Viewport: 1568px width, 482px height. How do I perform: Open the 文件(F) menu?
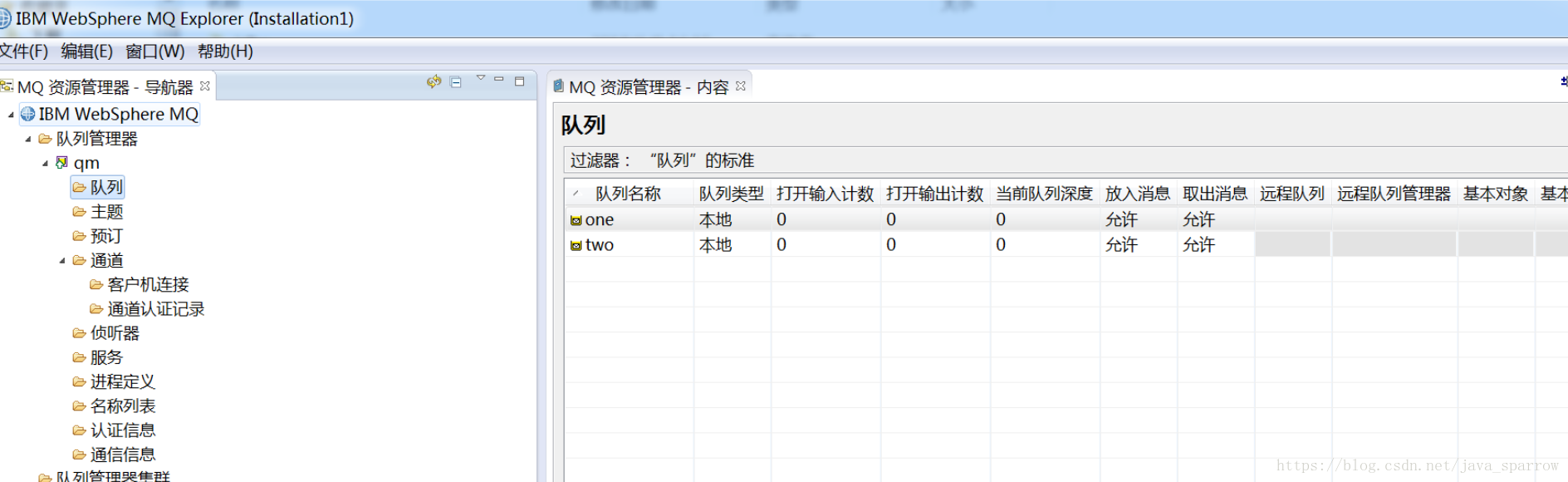(24, 52)
